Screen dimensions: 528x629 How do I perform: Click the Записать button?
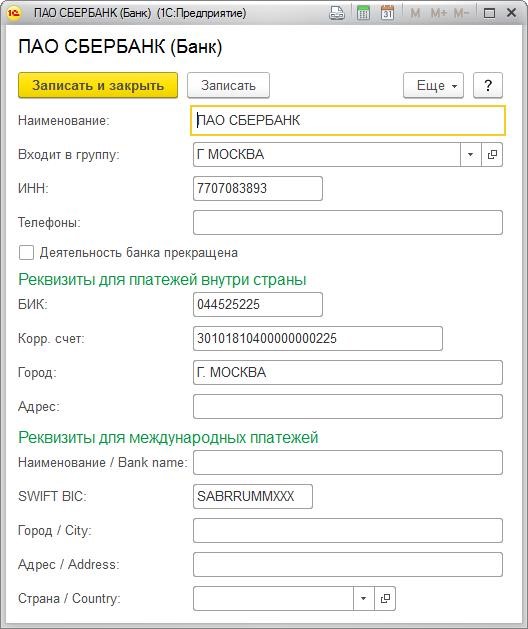(x=228, y=85)
